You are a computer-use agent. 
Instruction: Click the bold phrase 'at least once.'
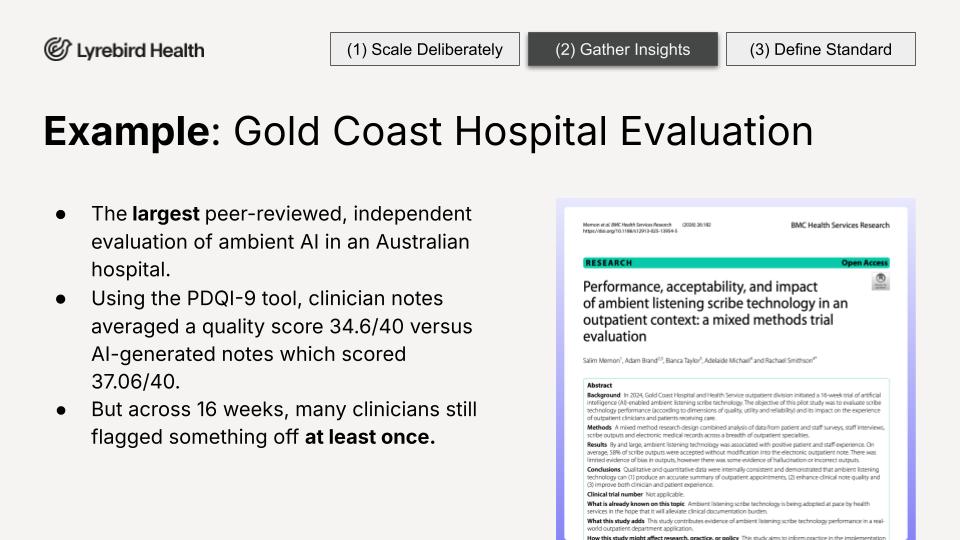click(370, 437)
